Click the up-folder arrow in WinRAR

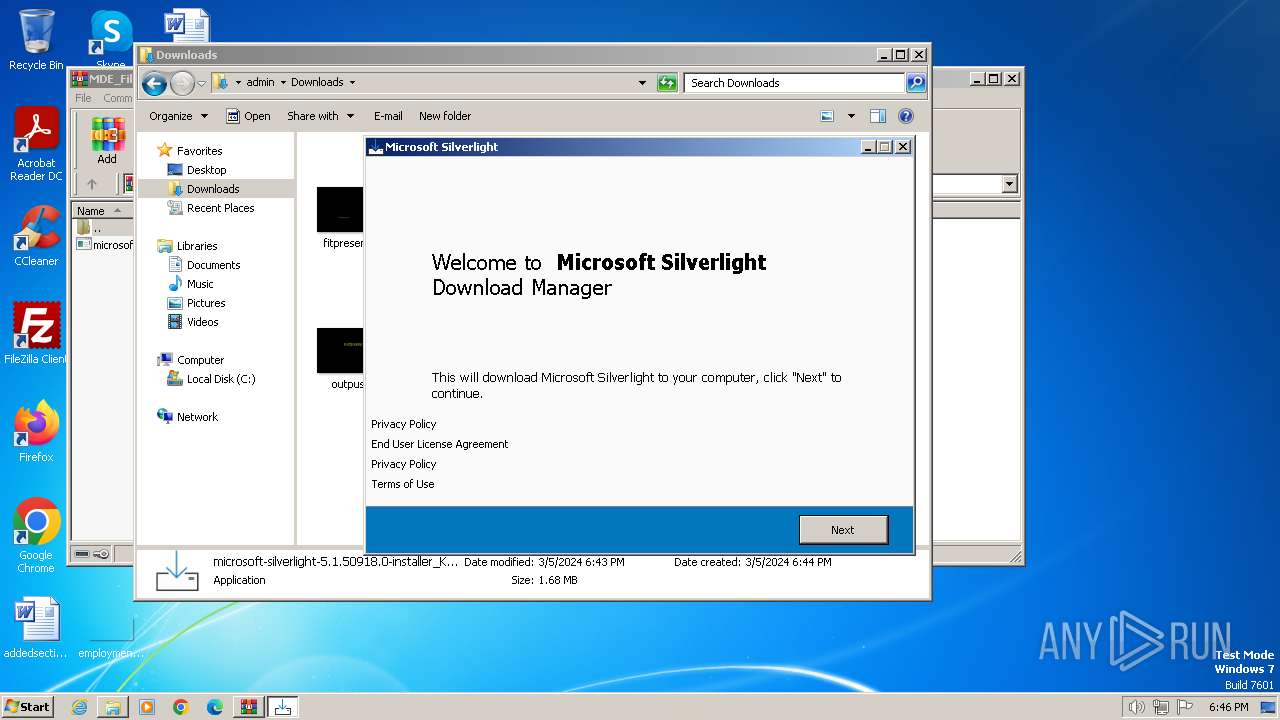[x=92, y=184]
